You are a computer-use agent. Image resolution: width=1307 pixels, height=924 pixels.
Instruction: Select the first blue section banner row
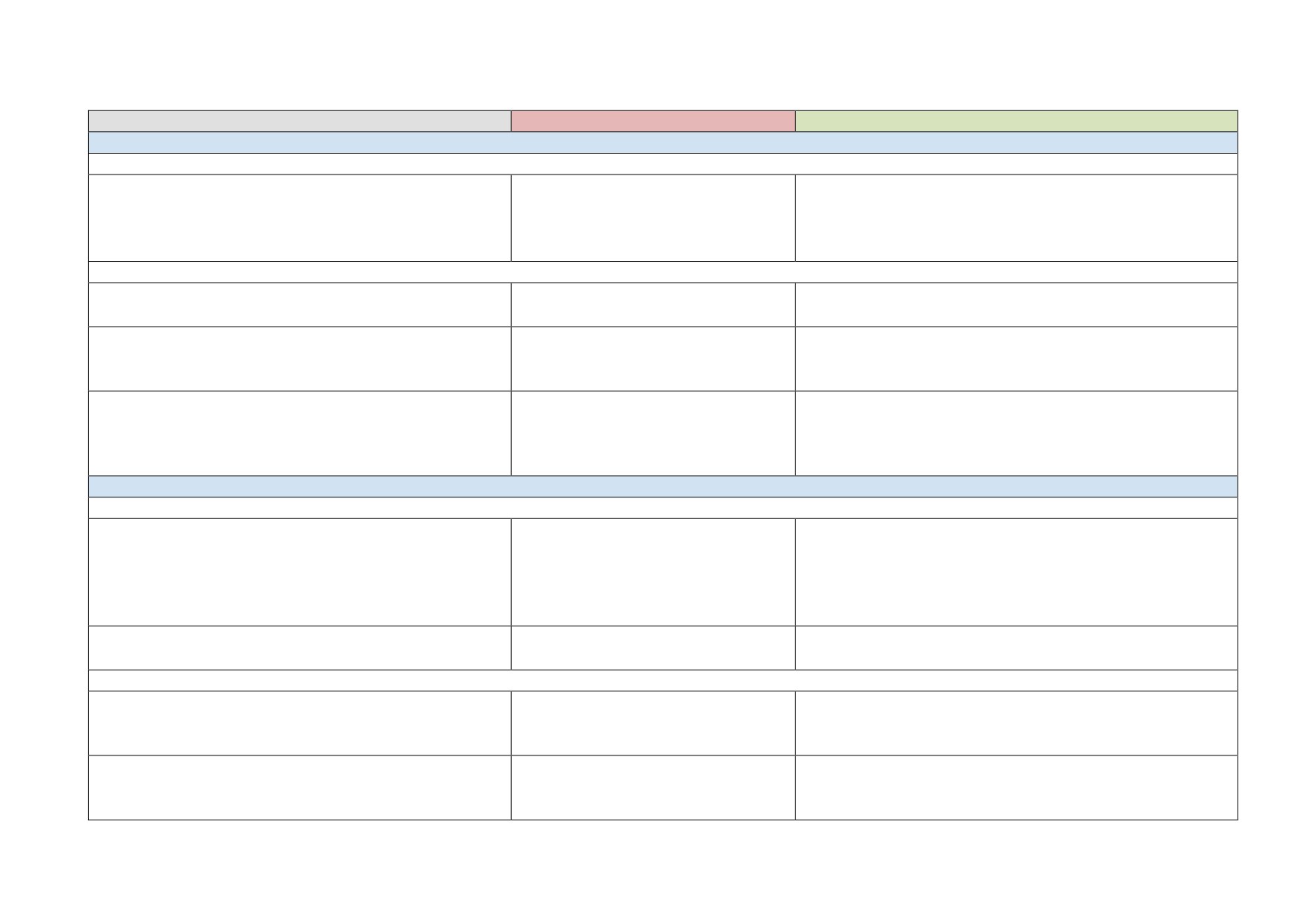click(662, 142)
